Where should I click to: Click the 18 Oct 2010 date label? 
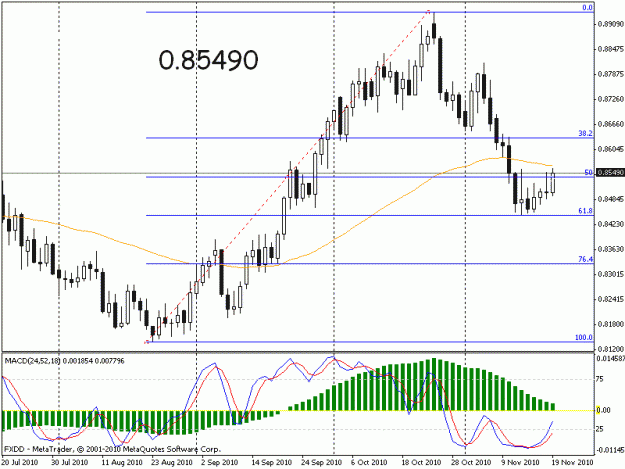[x=422, y=462]
